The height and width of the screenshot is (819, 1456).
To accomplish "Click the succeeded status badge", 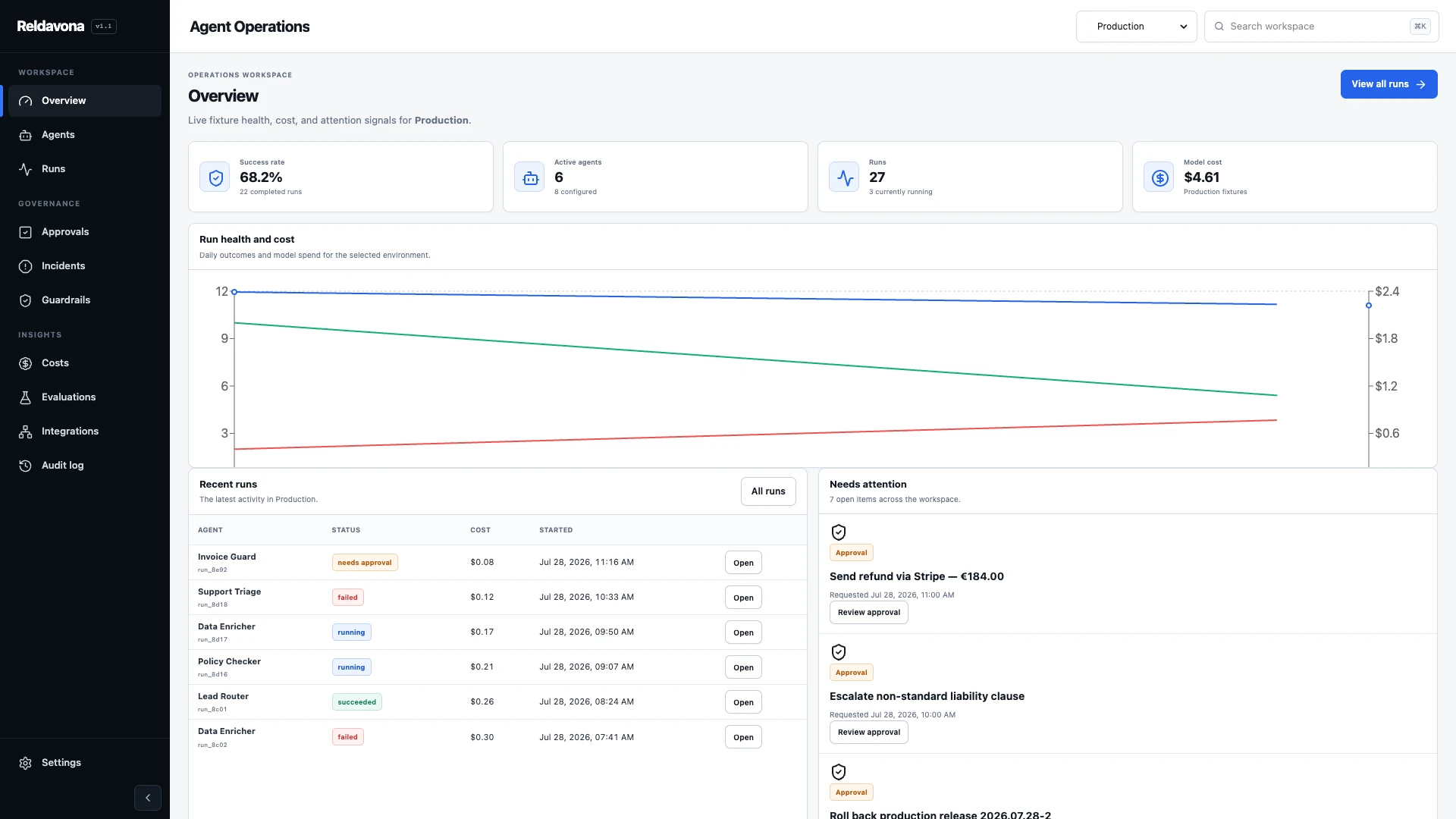I will coord(357,702).
